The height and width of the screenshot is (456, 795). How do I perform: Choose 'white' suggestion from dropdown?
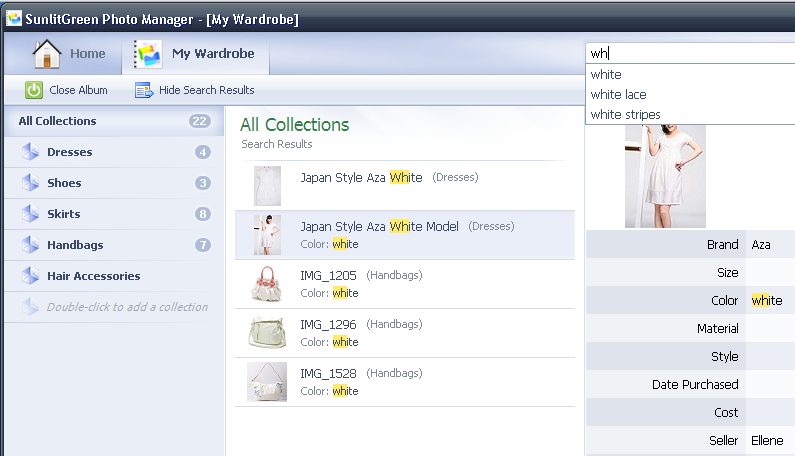tap(690, 75)
